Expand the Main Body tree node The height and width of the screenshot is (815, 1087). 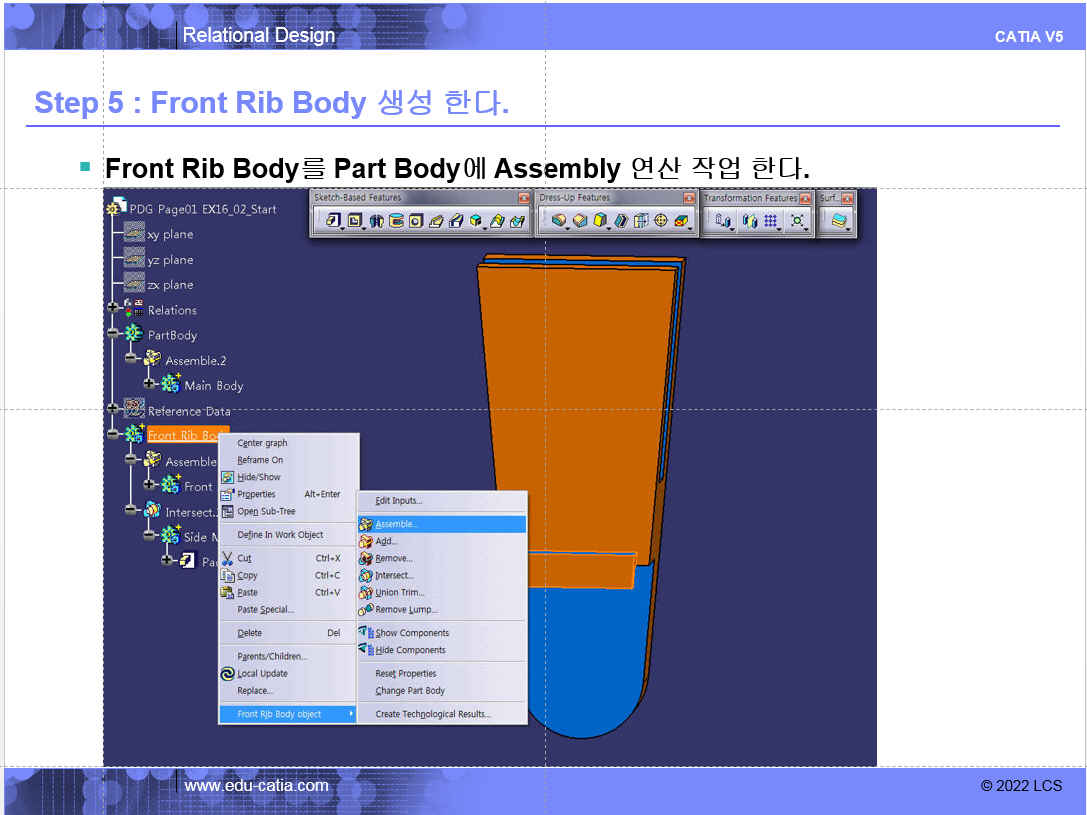point(150,385)
